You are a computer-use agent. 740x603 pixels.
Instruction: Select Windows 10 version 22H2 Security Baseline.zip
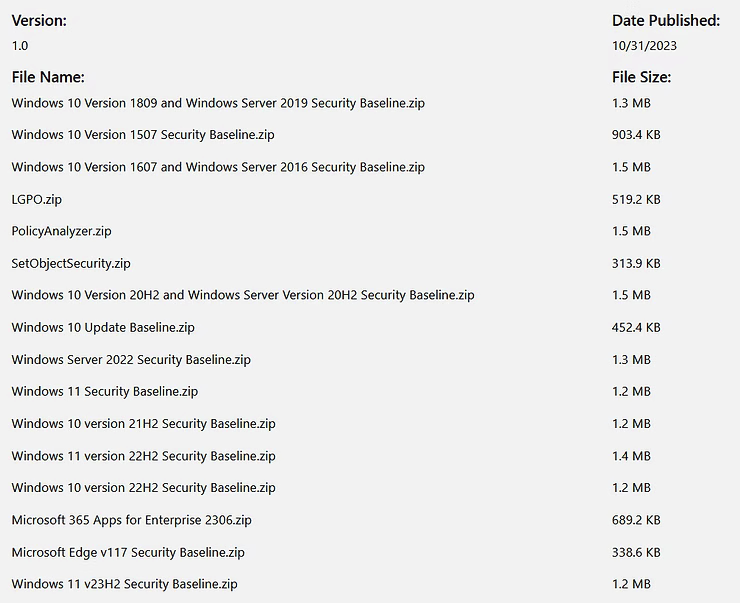tap(143, 488)
